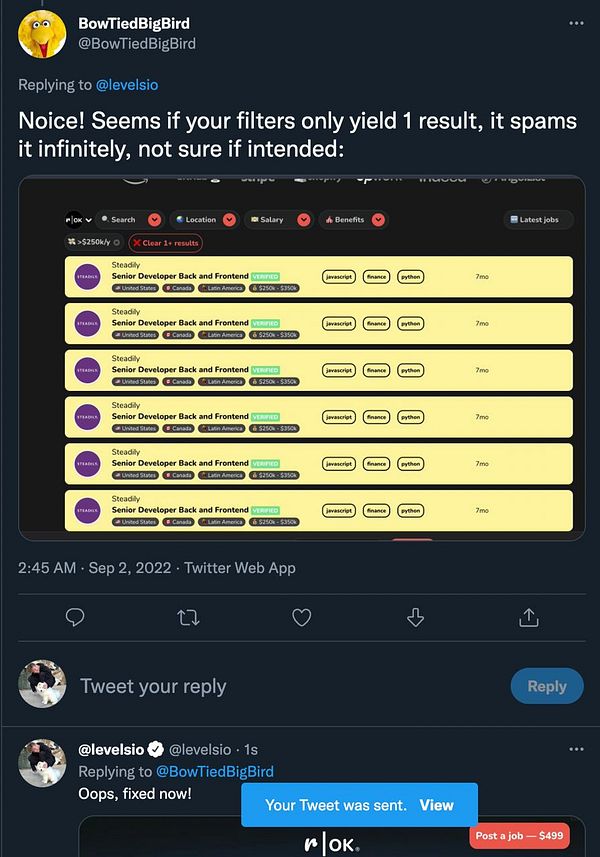The width and height of the screenshot is (600, 857).
Task: Click BowTiedBigBird's Big Bird avatar
Action: (43, 33)
